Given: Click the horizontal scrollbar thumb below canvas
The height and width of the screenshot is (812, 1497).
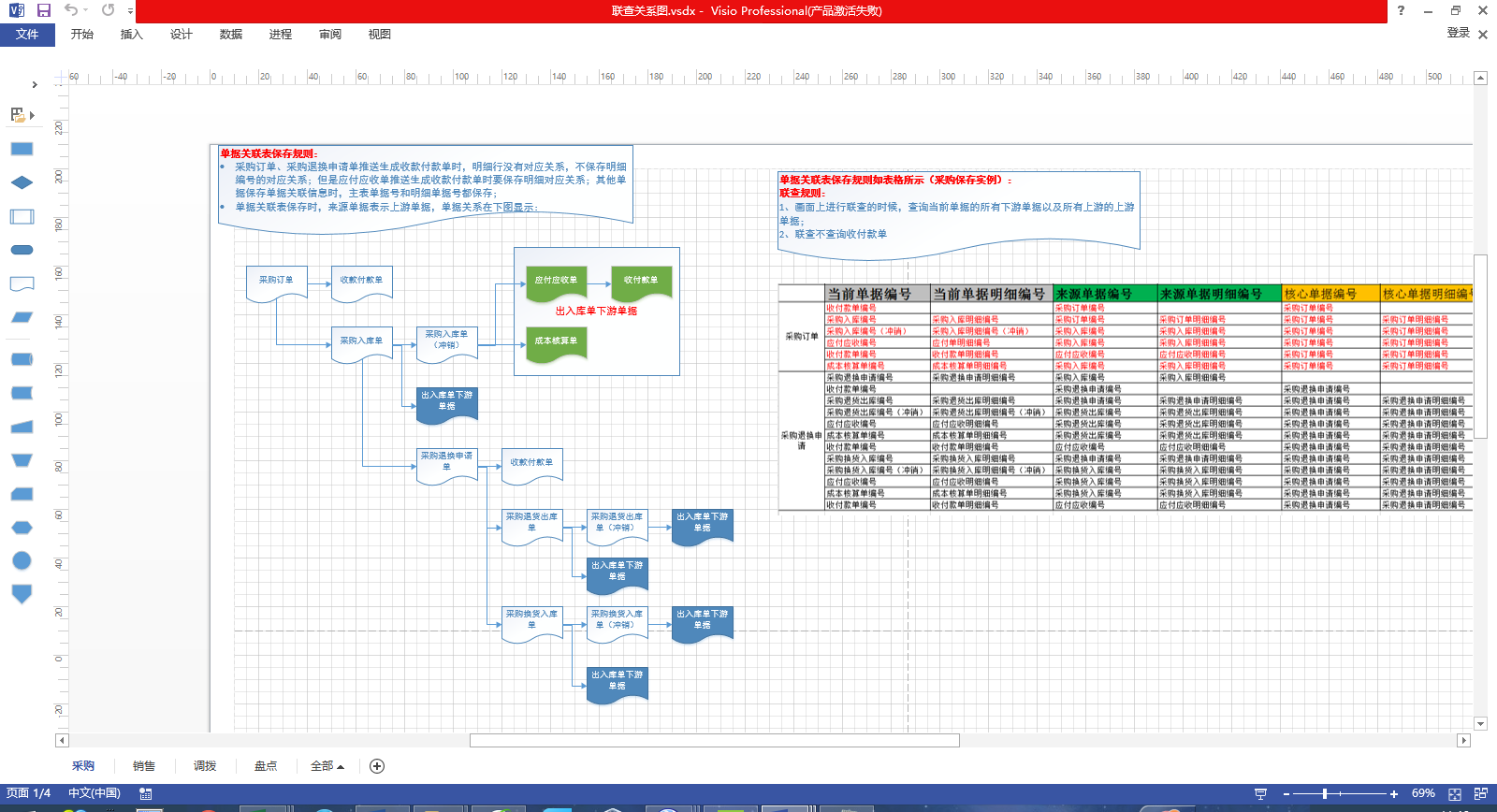Looking at the screenshot, I should click(x=714, y=741).
